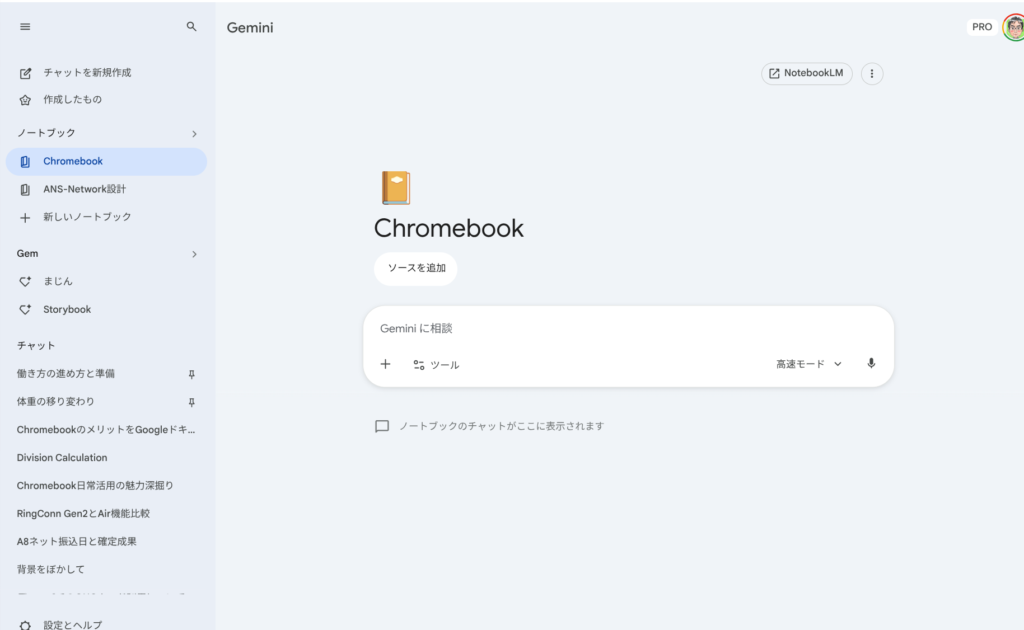1024x630 pixels.
Task: Click the hamburger main menu icon
Action: click(25, 27)
